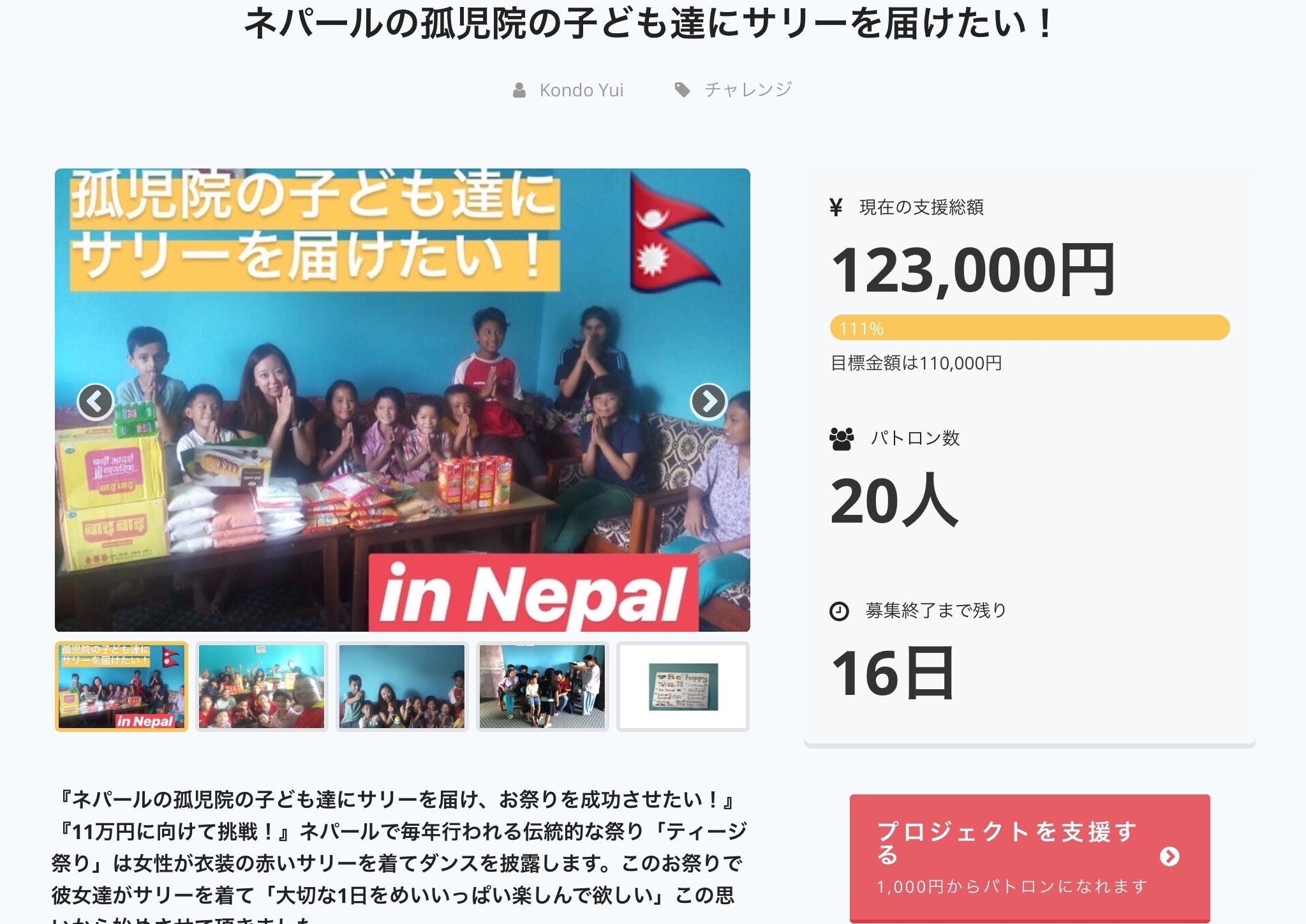Click the group icon next to パトロン数
1306x924 pixels.
842,438
